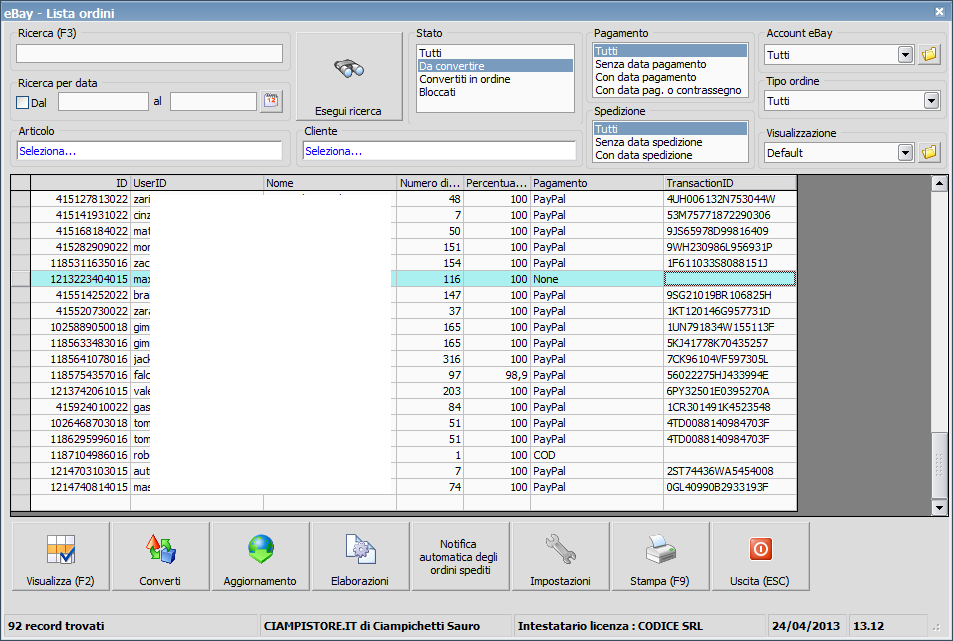Image resolution: width=953 pixels, height=641 pixels.
Task: Click row selector for order 415141931022
Action: [x=21, y=215]
